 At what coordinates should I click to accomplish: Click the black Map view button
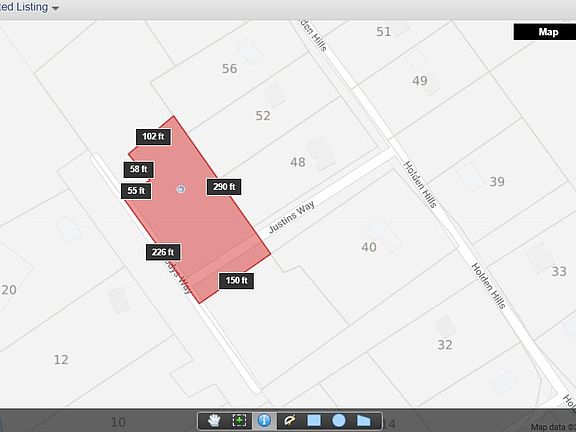(544, 32)
